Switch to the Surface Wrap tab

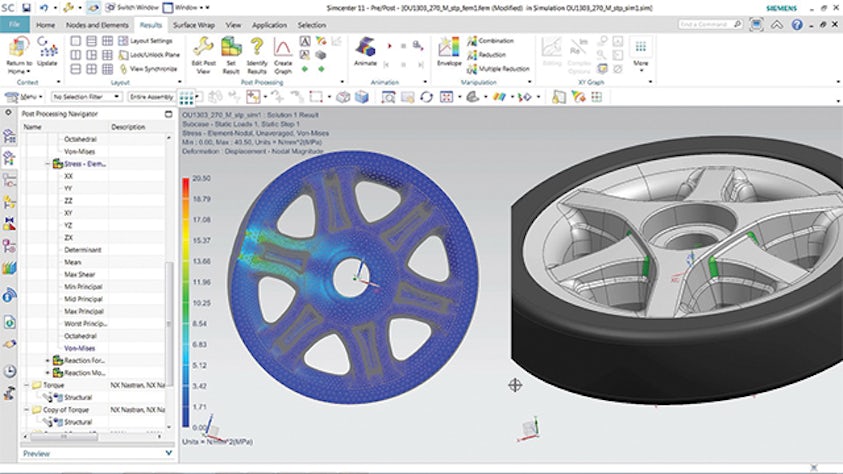pos(194,25)
